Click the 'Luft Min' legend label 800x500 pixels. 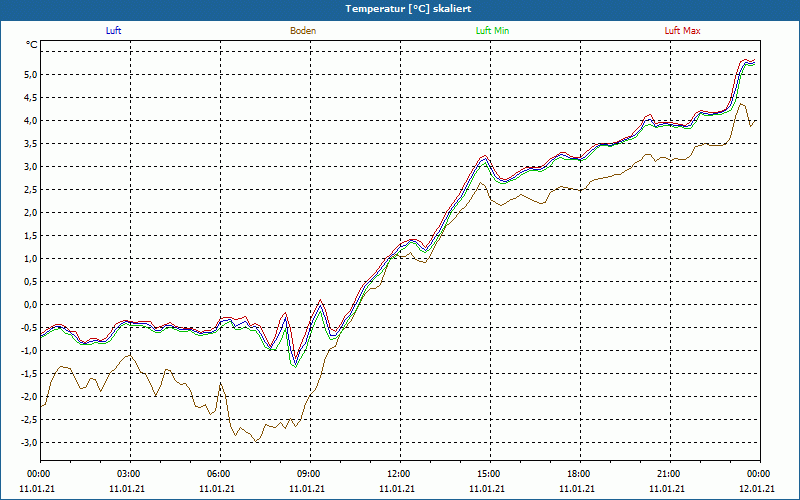click(492, 31)
